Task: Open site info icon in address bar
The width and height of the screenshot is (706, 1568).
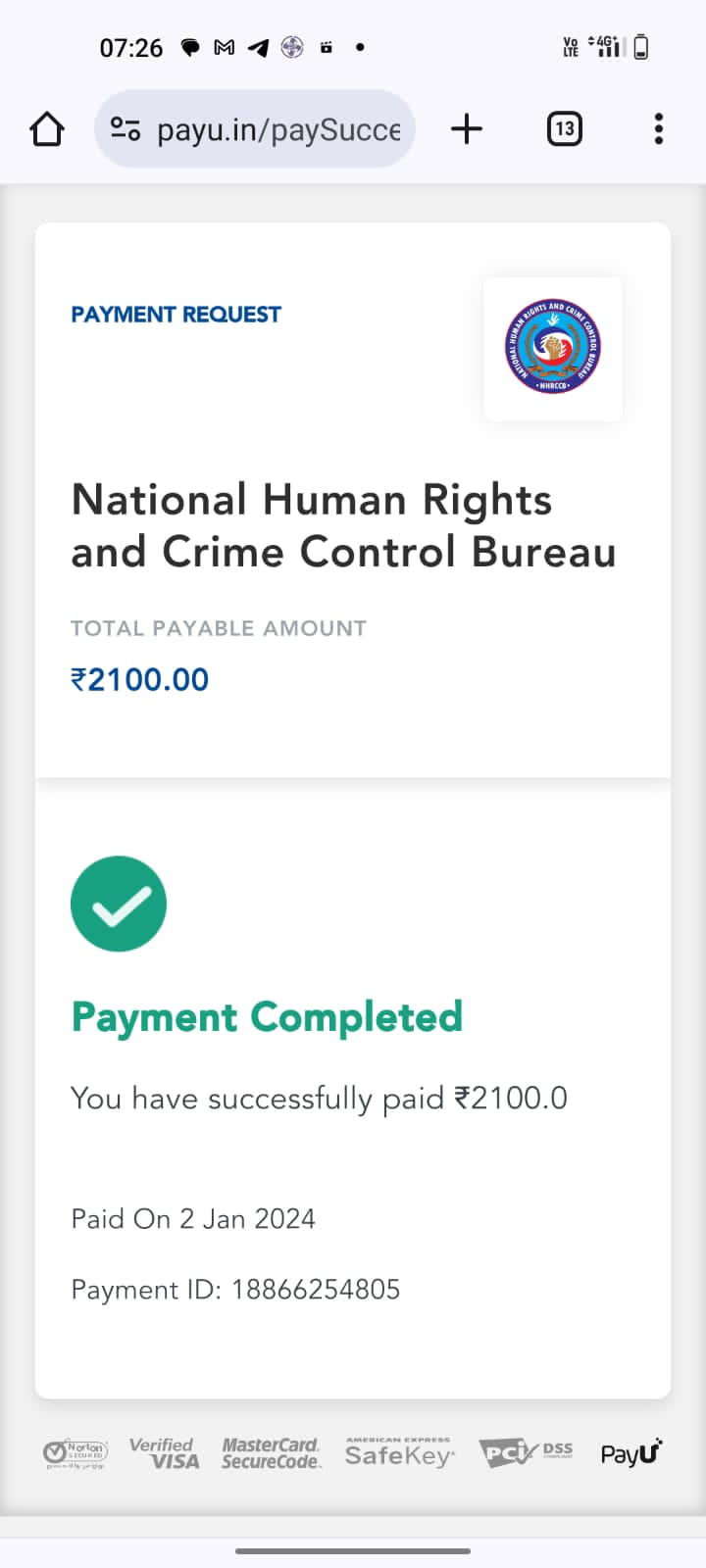Action: click(x=126, y=129)
